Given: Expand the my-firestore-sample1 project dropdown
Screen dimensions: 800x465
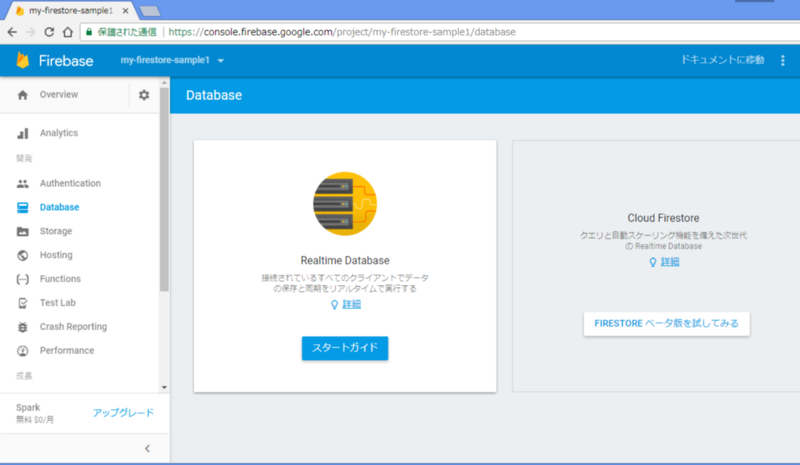Looking at the screenshot, I should (x=172, y=60).
